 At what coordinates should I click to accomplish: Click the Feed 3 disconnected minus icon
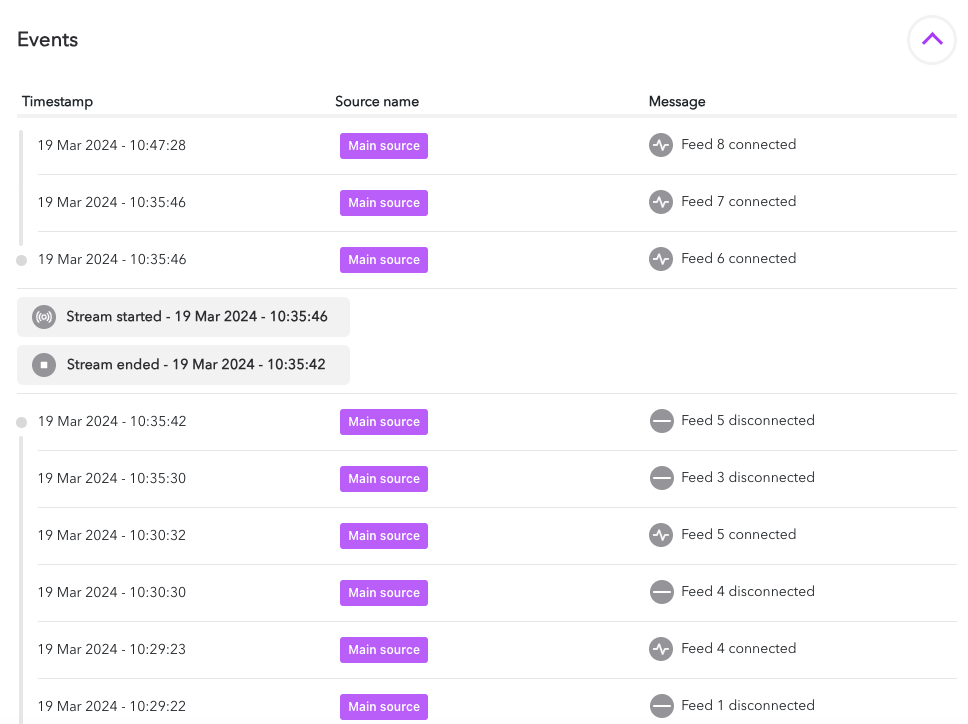661,478
